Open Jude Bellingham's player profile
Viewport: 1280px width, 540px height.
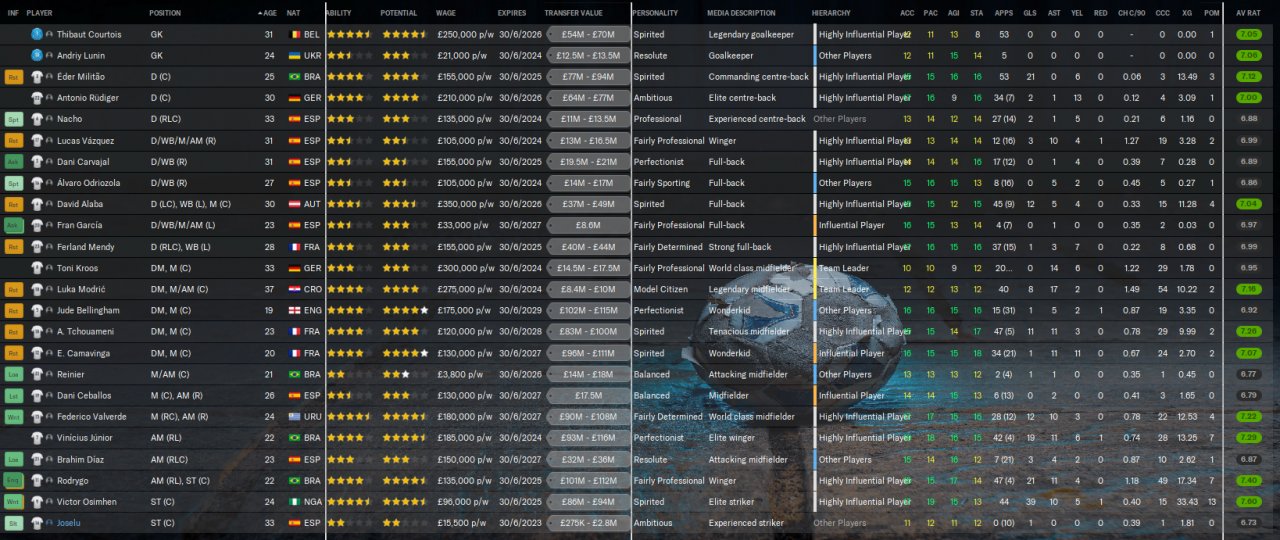(x=88, y=310)
